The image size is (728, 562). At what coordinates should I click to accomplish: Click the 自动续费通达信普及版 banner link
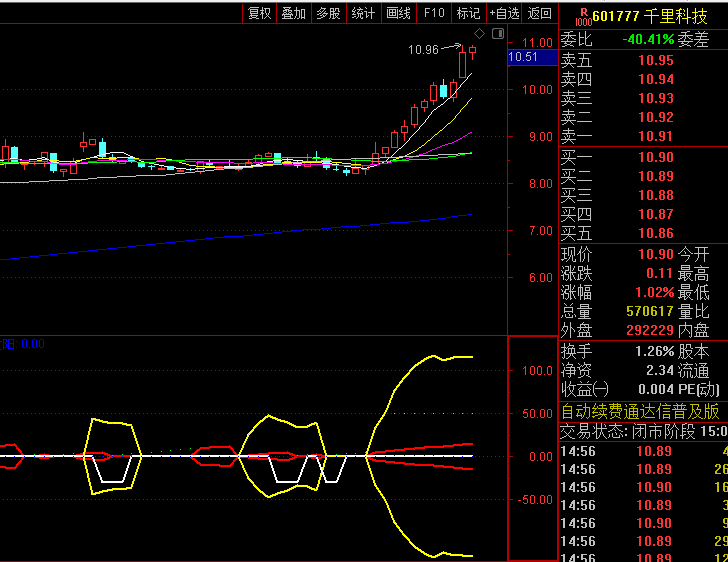pos(640,411)
